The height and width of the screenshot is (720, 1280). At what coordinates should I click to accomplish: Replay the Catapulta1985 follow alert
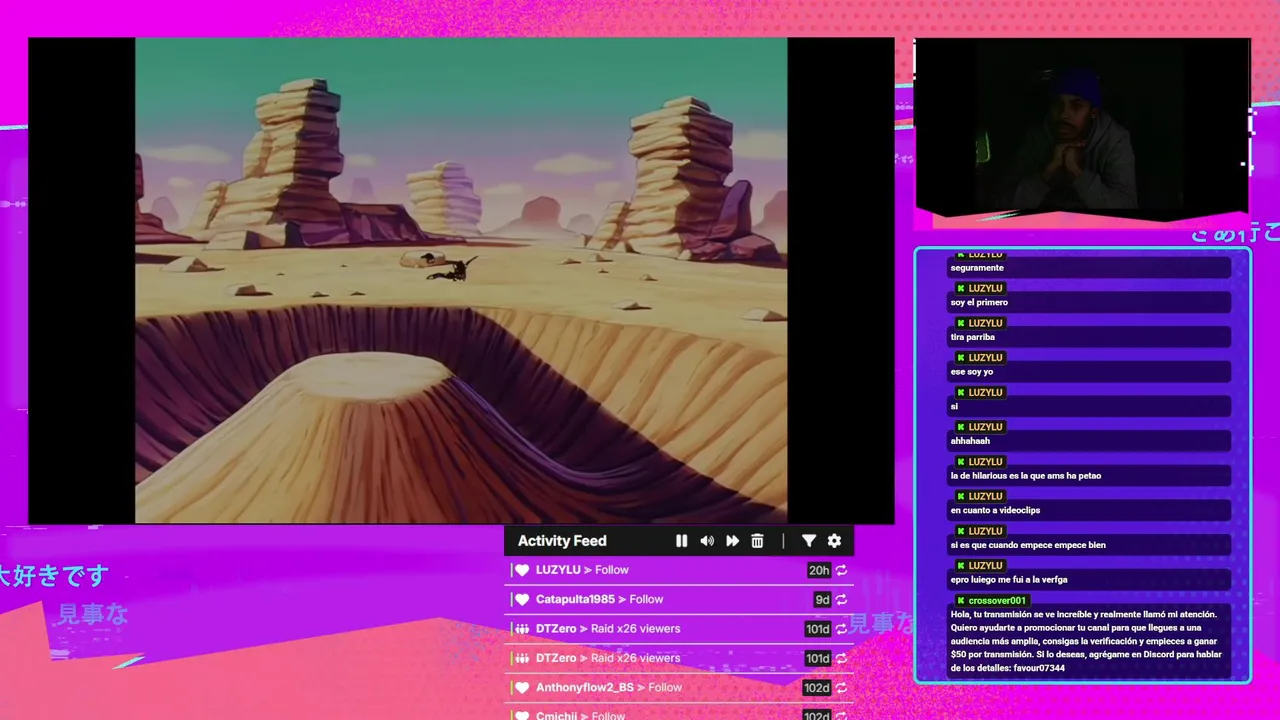[842, 600]
